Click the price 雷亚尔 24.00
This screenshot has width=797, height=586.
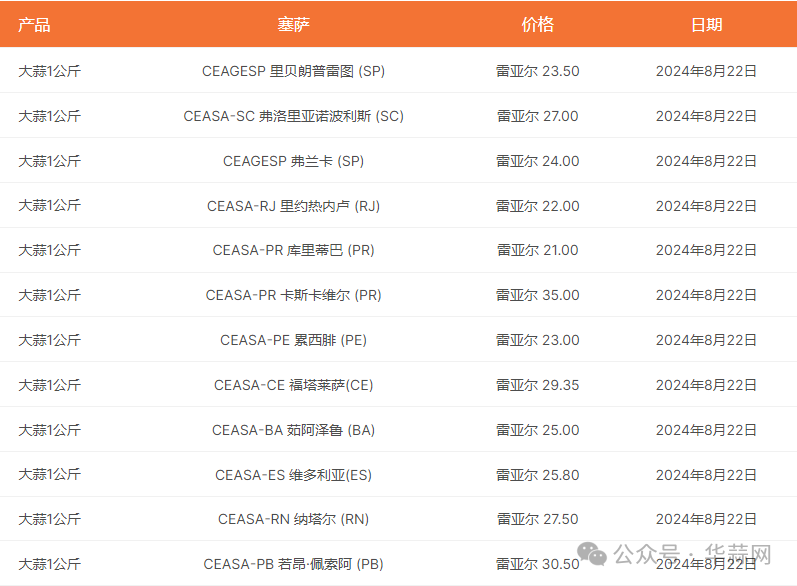click(537, 161)
